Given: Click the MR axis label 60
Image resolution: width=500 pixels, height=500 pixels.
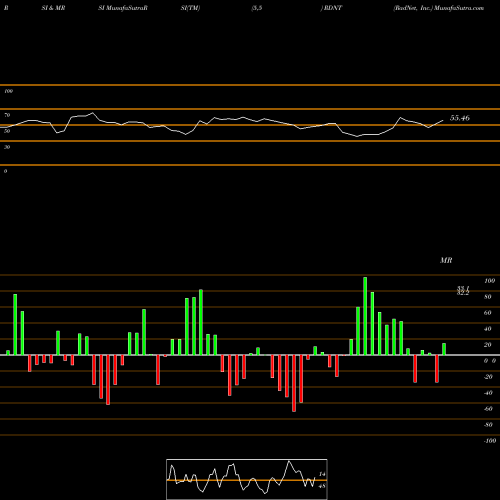Looking at the screenshot, I should click(487, 313).
